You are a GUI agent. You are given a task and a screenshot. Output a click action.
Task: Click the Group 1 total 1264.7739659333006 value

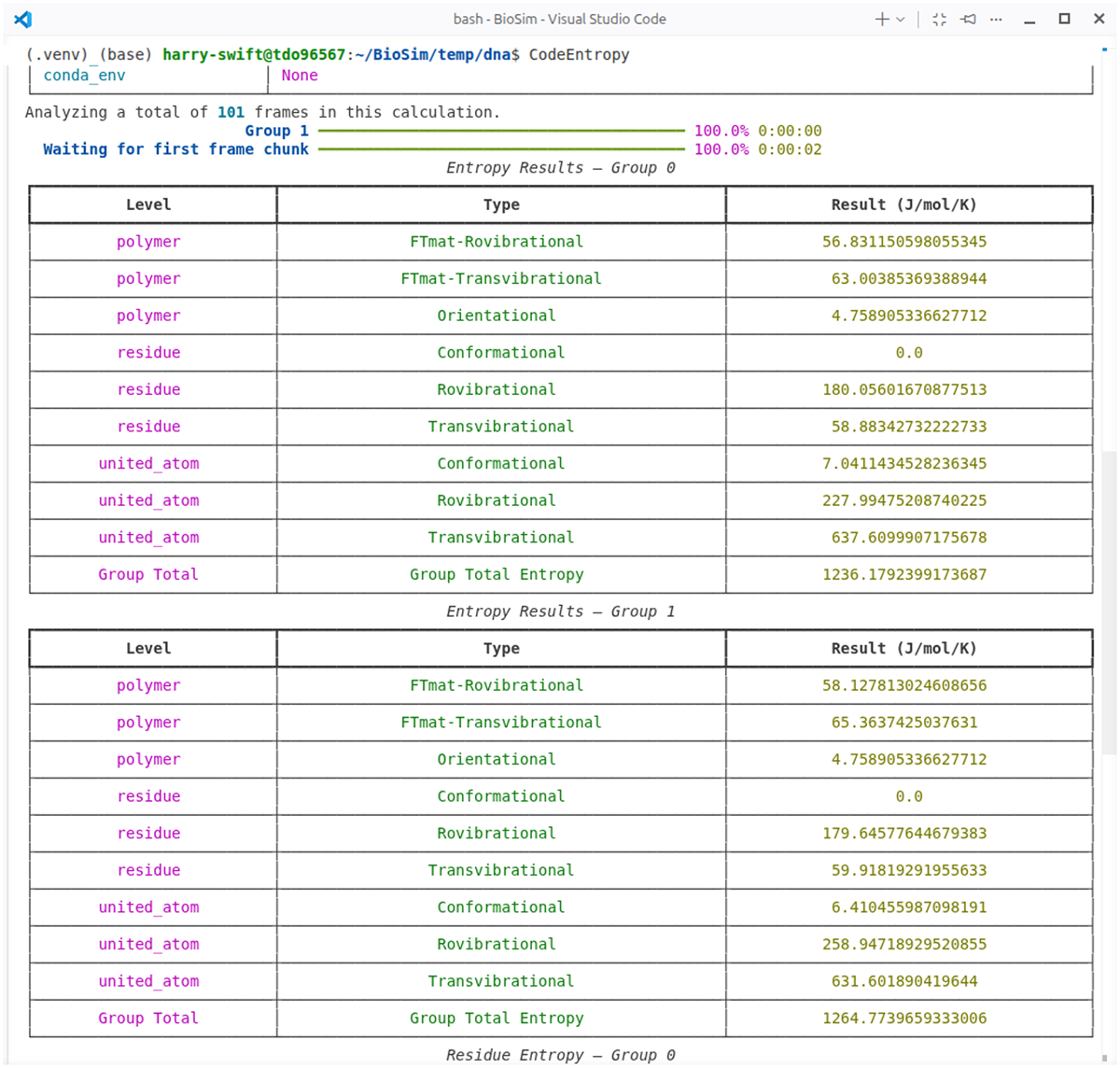(x=904, y=1018)
